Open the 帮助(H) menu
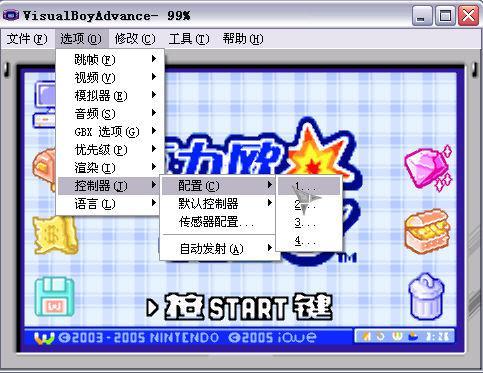 click(x=243, y=39)
